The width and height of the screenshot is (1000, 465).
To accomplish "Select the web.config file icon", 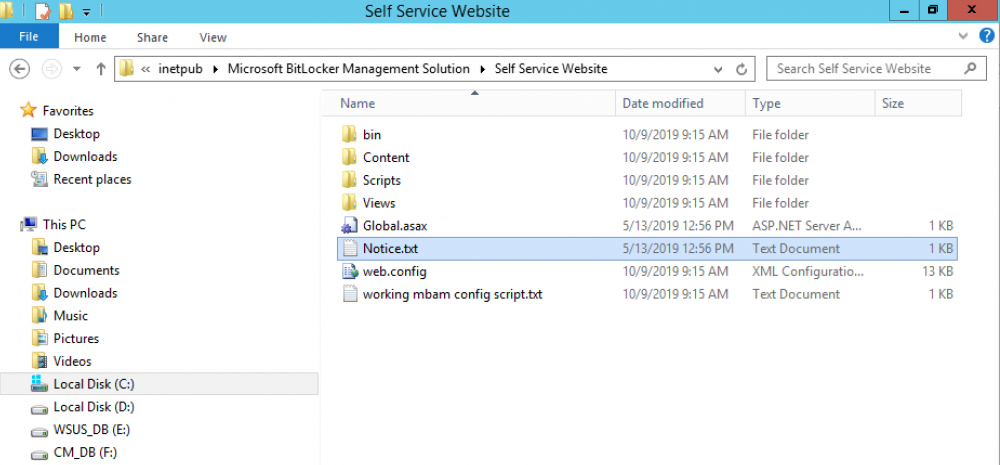I will (349, 272).
